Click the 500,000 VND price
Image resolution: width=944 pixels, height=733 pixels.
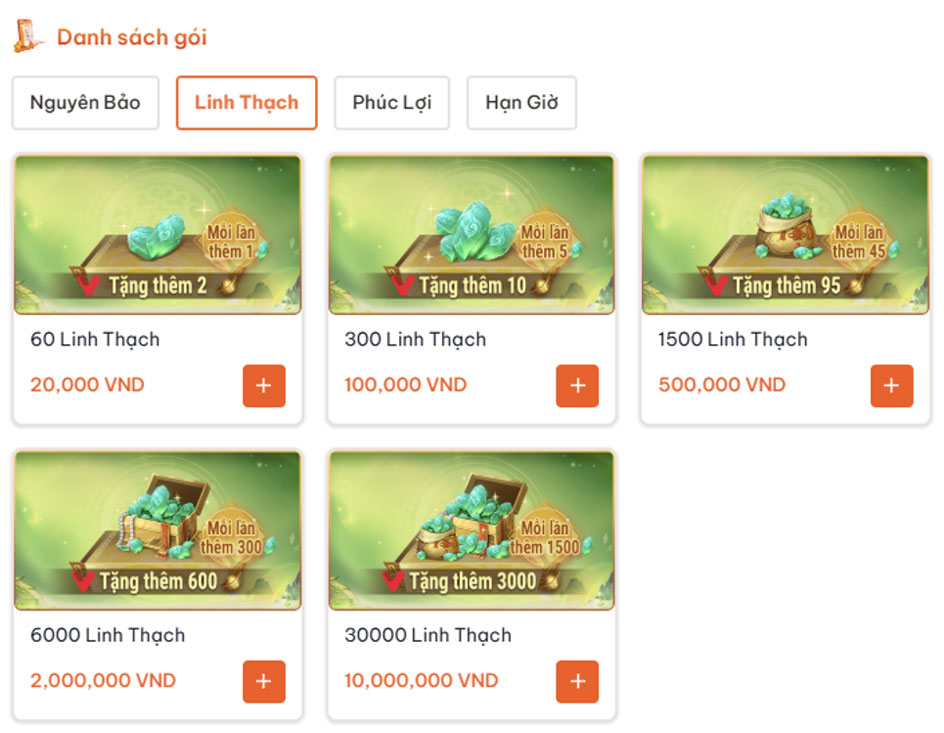(x=722, y=385)
